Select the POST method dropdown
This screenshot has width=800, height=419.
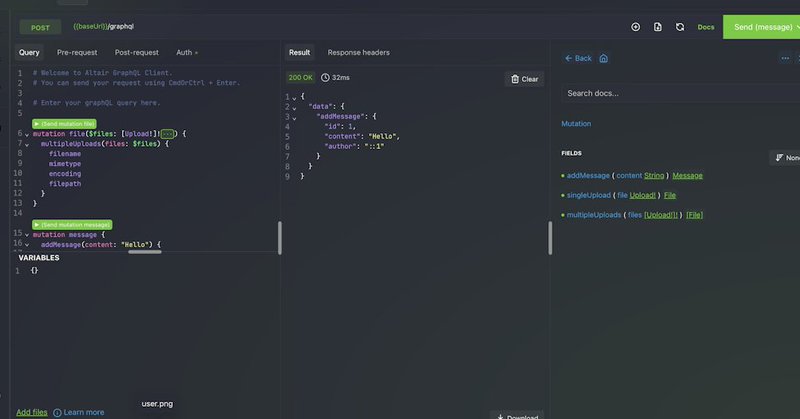[x=40, y=28]
